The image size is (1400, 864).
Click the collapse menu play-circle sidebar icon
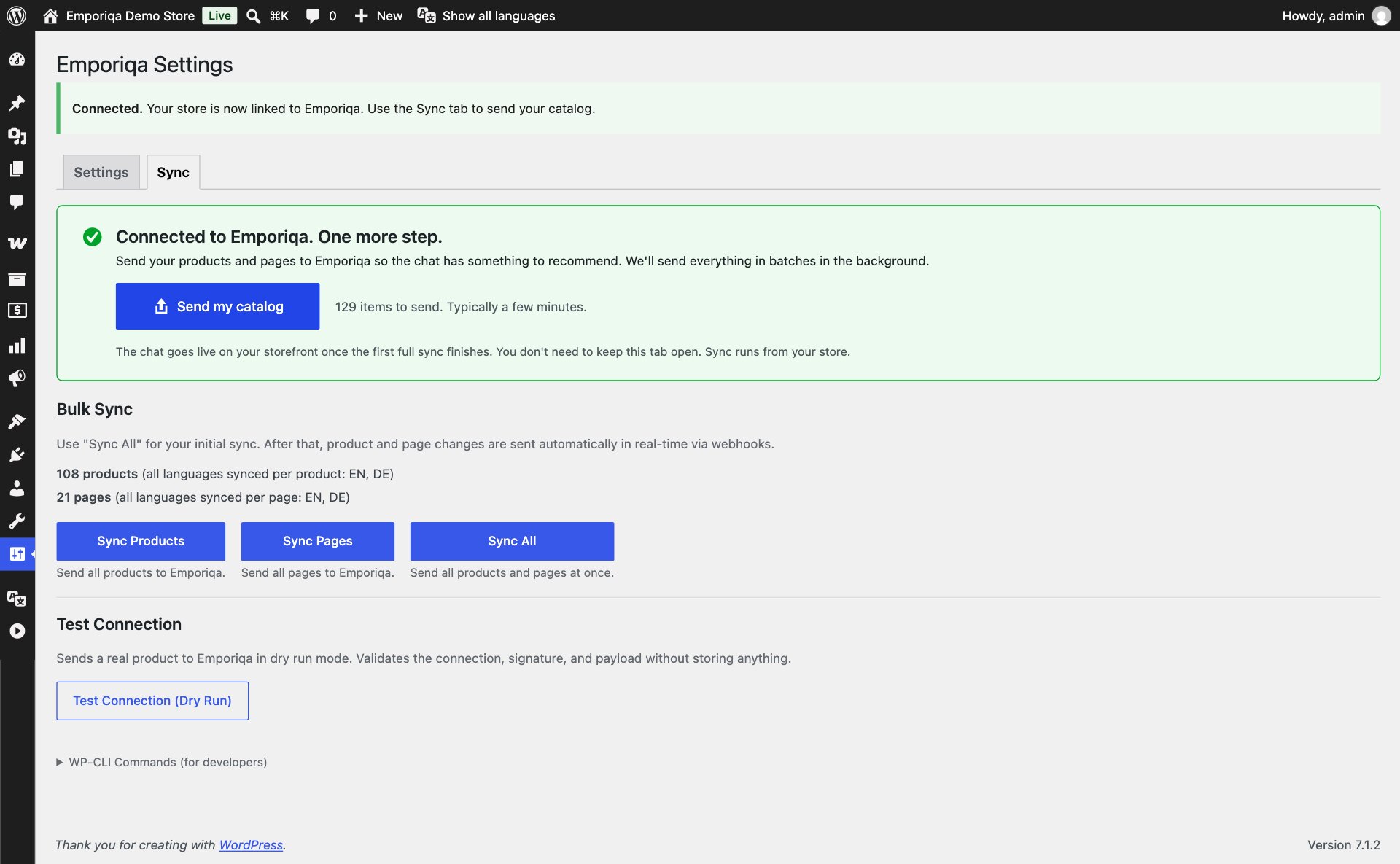(x=17, y=631)
